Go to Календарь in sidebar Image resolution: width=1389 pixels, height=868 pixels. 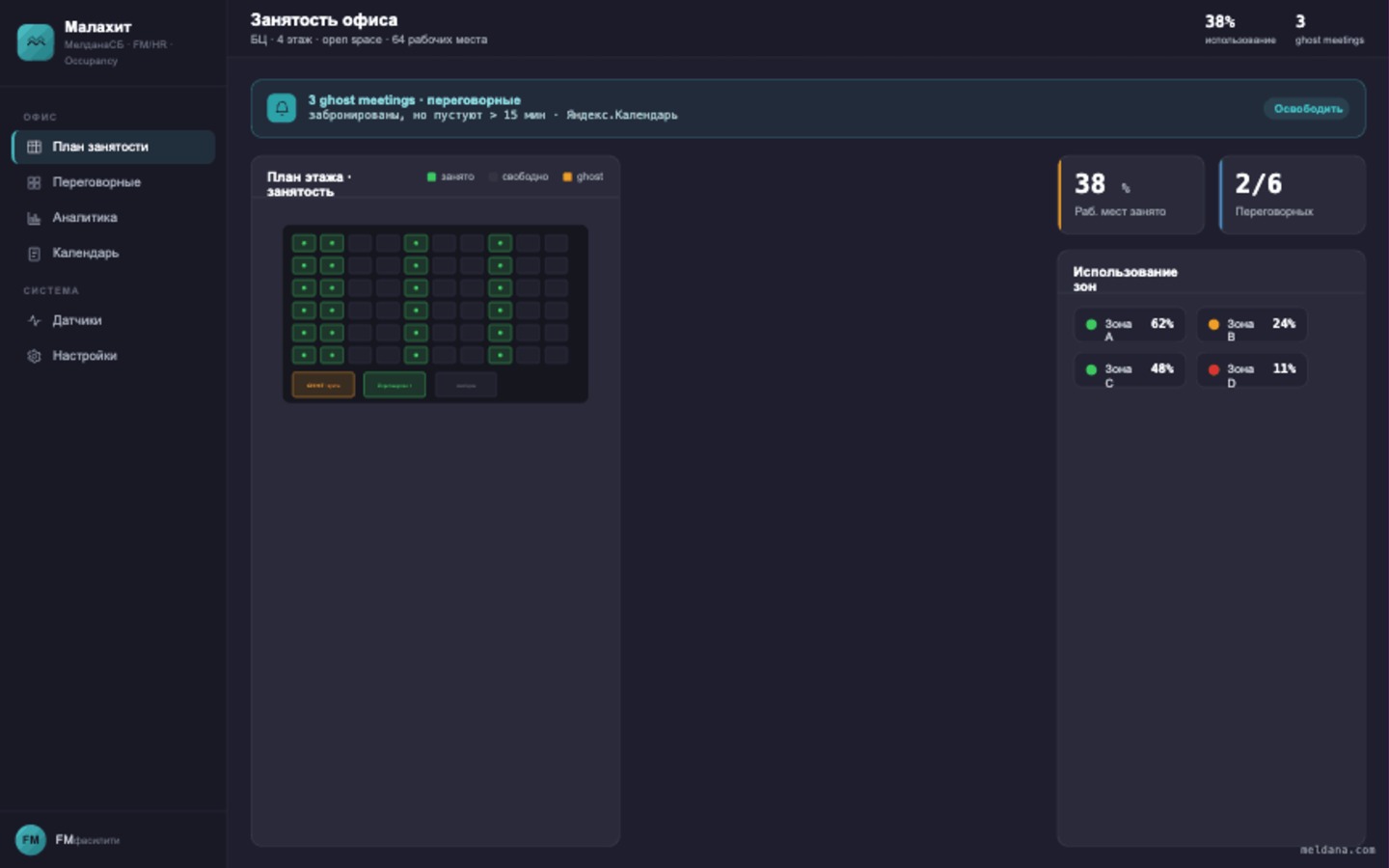[114, 253]
